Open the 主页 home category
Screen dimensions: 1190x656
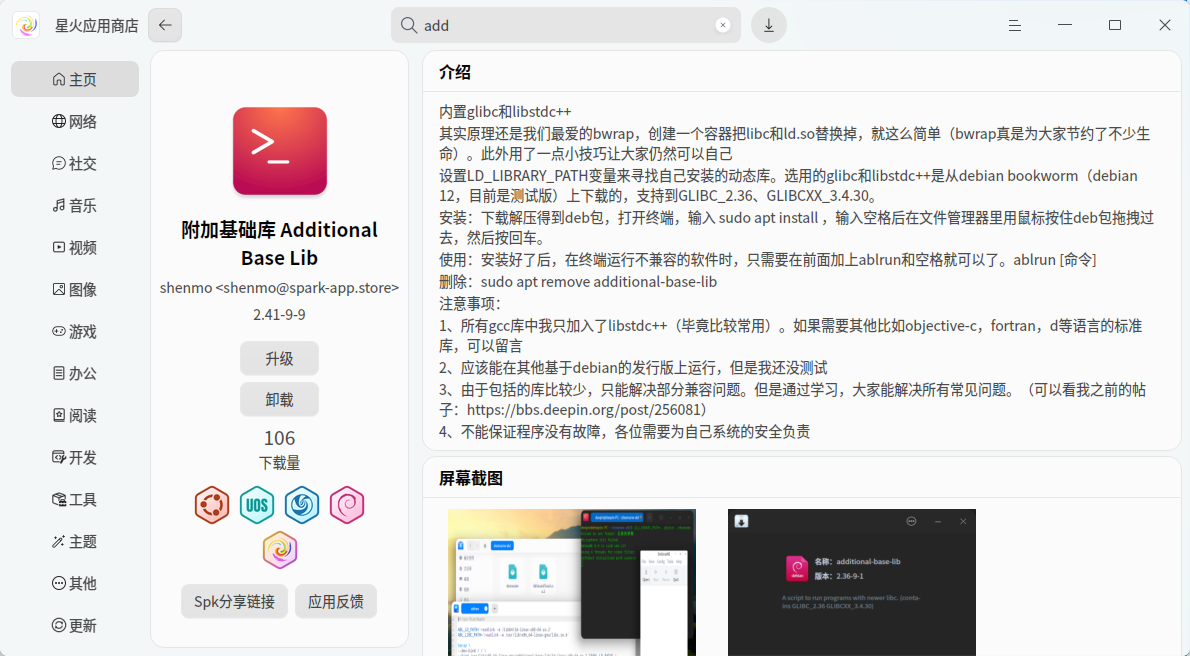click(75, 79)
